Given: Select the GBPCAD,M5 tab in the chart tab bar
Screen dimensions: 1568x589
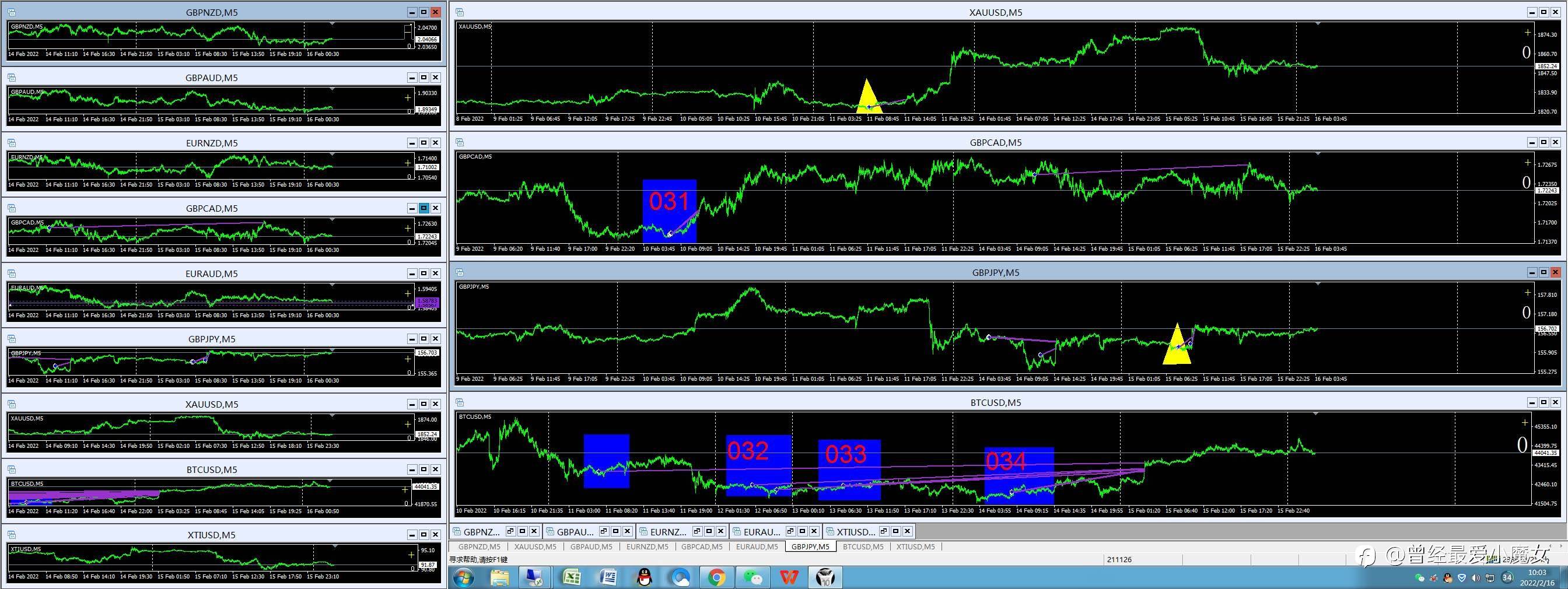Looking at the screenshot, I should click(701, 546).
